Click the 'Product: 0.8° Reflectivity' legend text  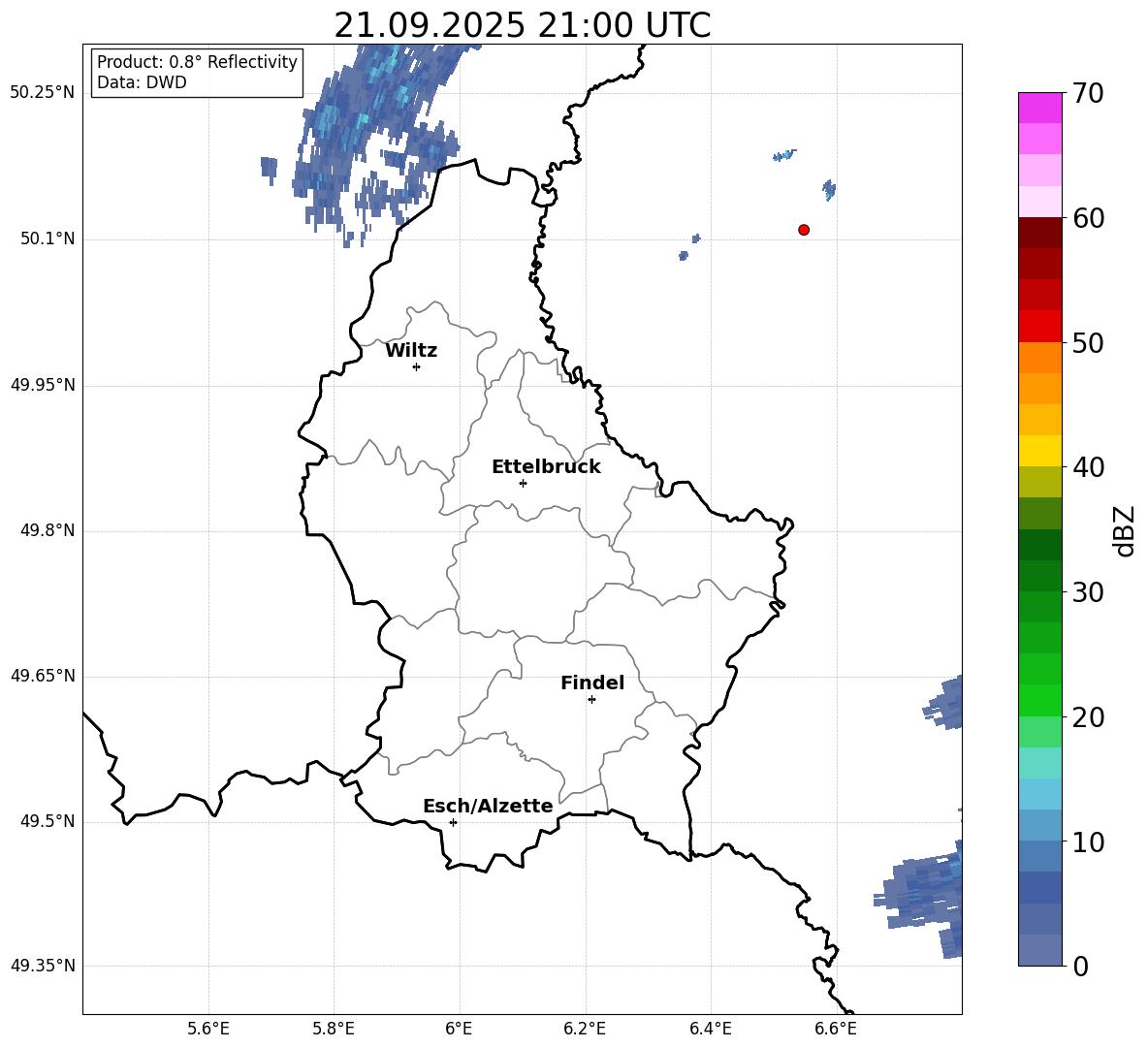tap(197, 62)
